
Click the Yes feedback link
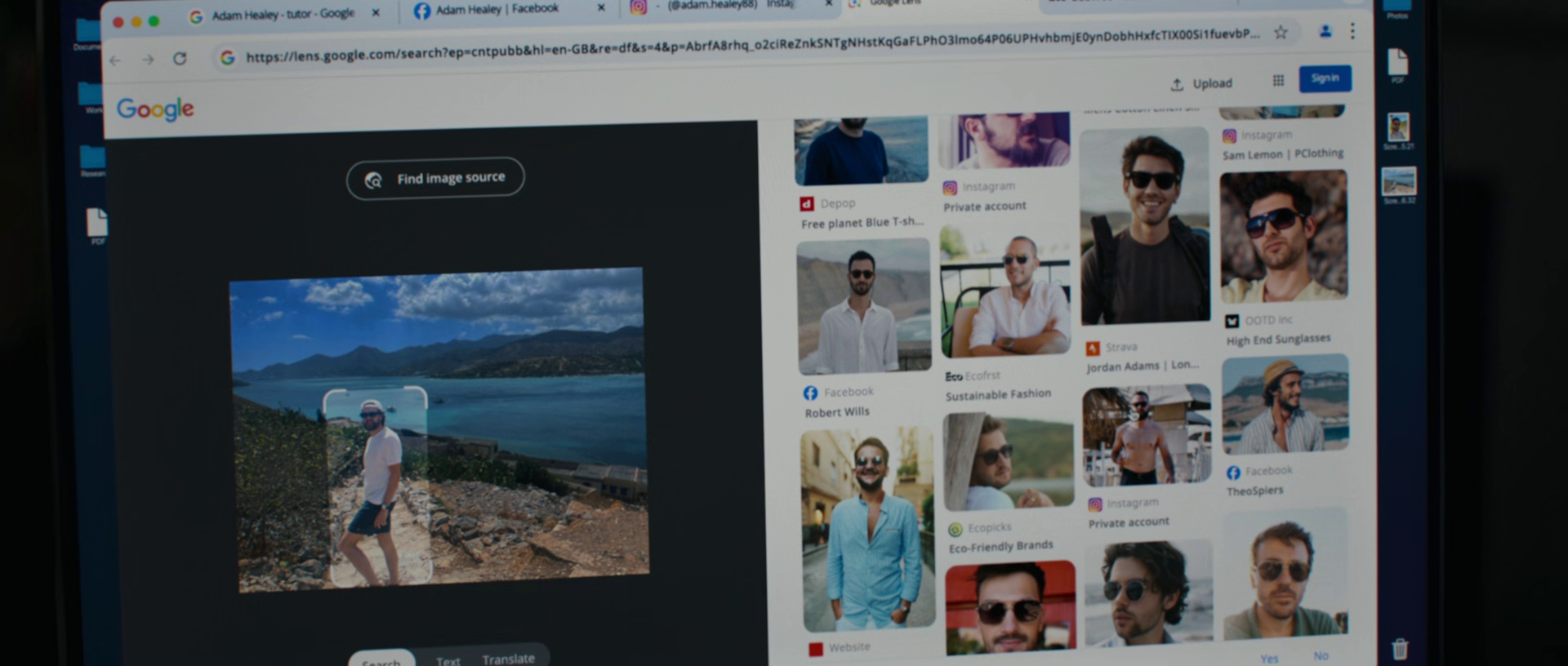coord(1269,658)
